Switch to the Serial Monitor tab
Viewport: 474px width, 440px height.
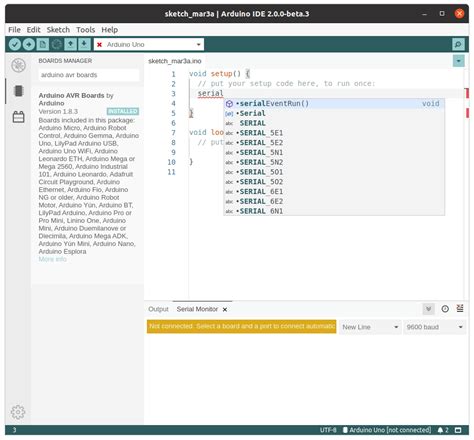click(197, 309)
